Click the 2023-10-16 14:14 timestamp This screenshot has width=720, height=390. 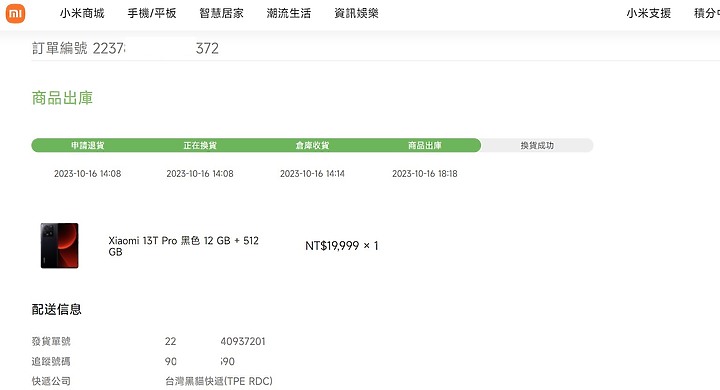coord(312,174)
